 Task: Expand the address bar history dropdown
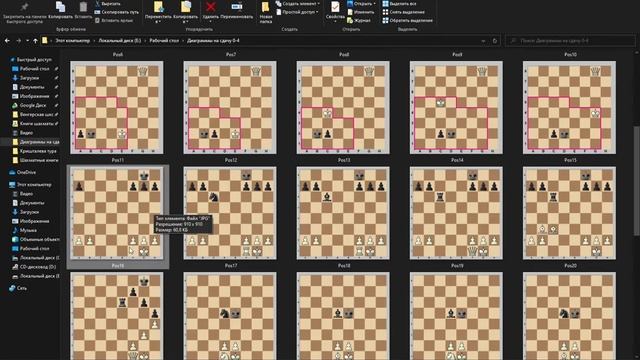[483, 41]
